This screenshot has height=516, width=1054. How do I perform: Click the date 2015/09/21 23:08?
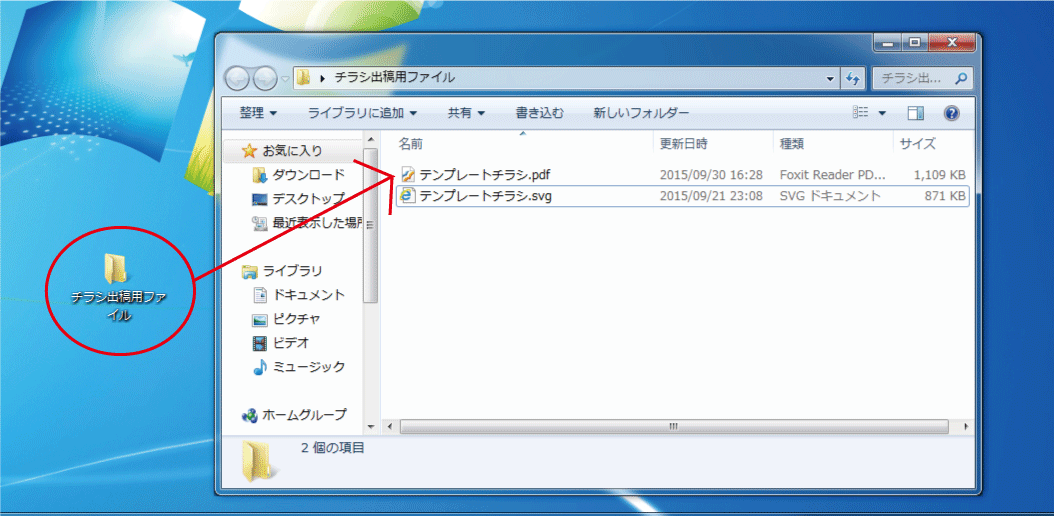click(711, 196)
